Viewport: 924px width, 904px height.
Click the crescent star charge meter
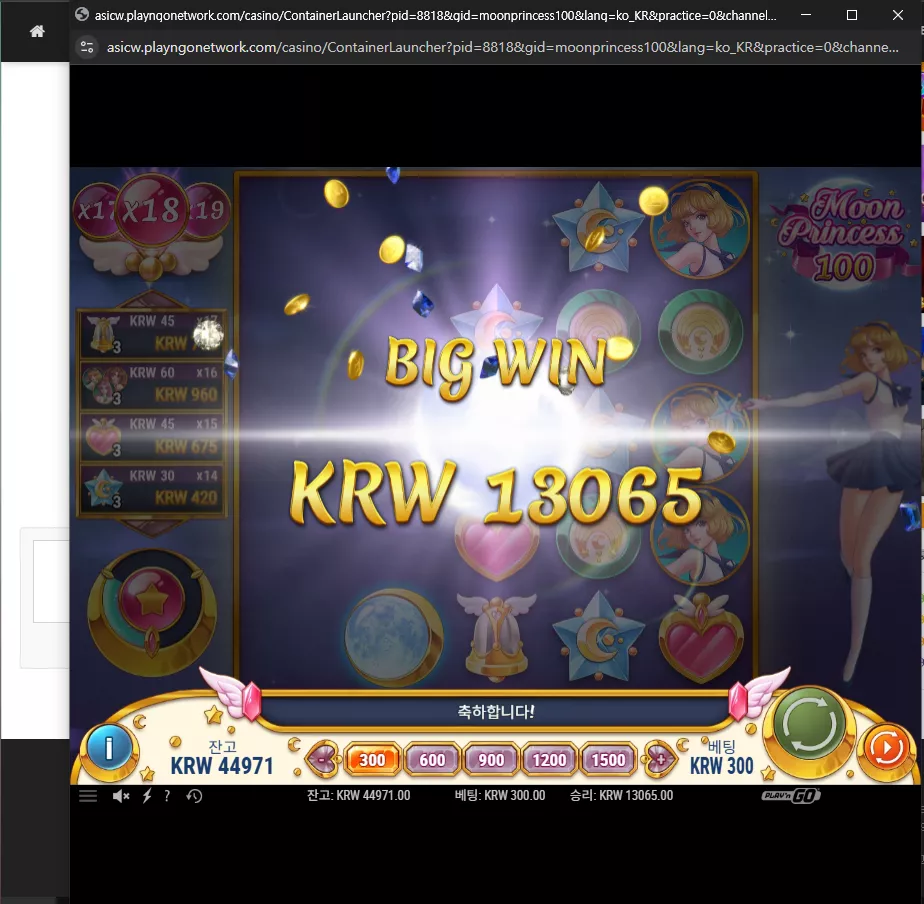point(152,610)
